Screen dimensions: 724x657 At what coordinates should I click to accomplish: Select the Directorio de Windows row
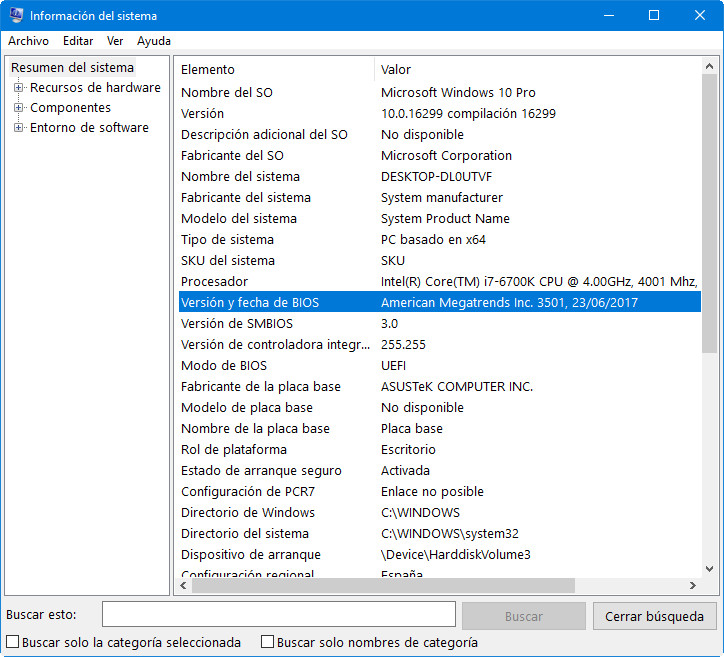point(440,512)
